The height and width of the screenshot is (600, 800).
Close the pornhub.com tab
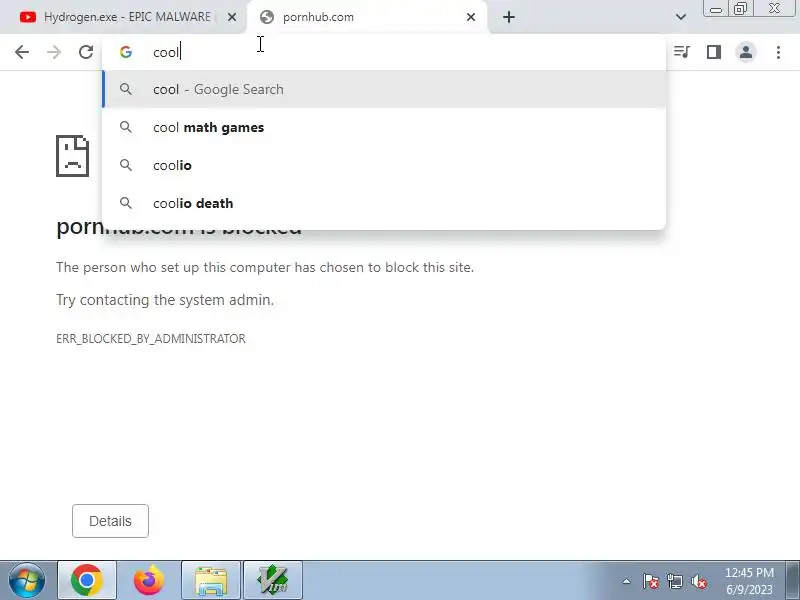pos(471,17)
